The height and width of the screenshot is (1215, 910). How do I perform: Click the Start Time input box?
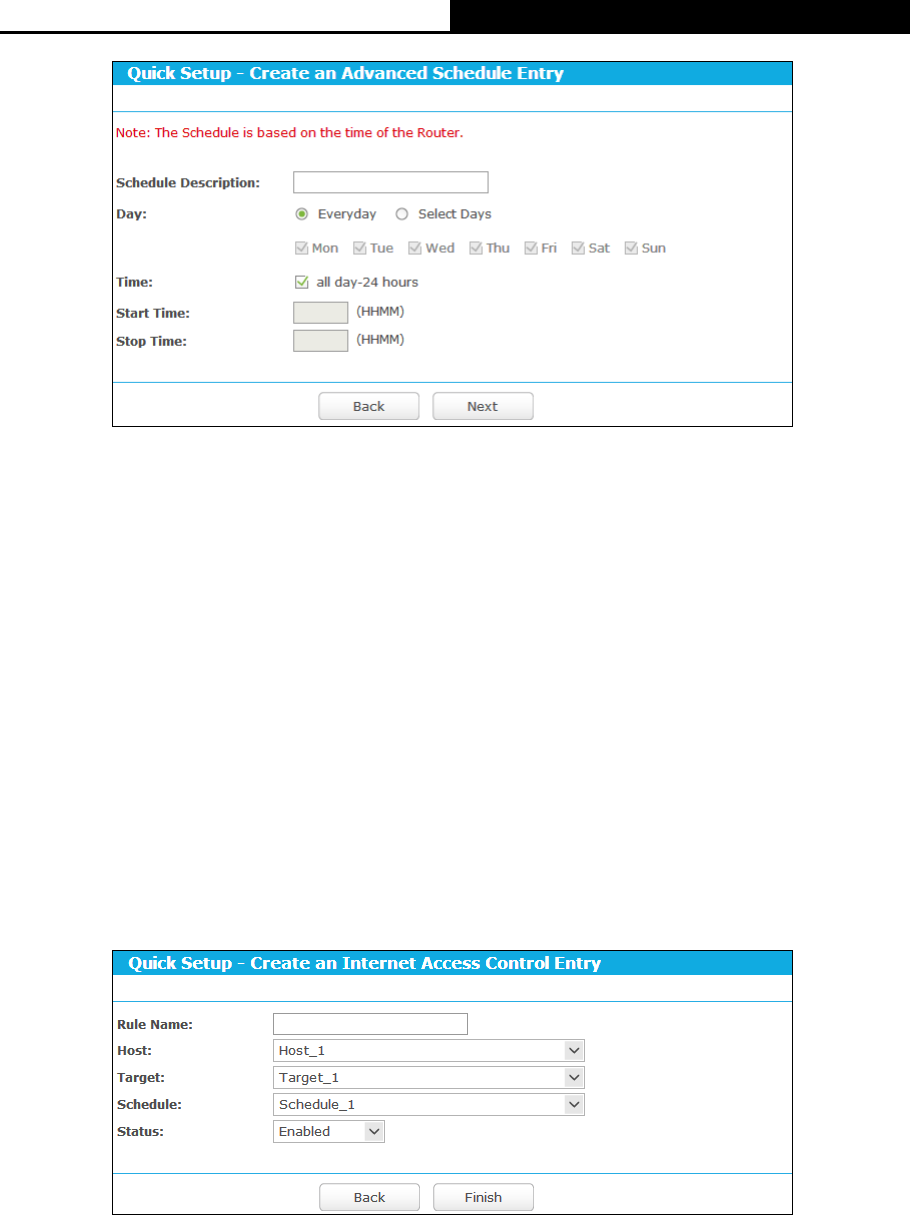pyautogui.click(x=320, y=313)
